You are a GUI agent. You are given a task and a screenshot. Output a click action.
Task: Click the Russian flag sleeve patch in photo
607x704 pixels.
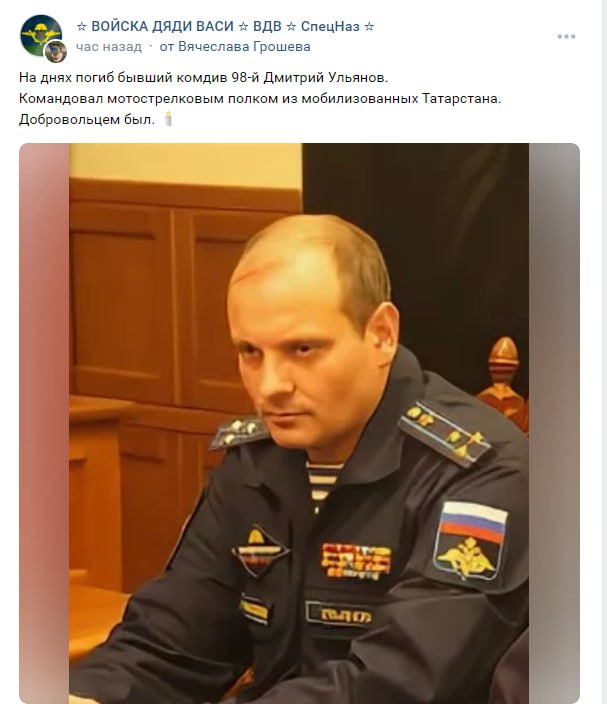coord(471,541)
